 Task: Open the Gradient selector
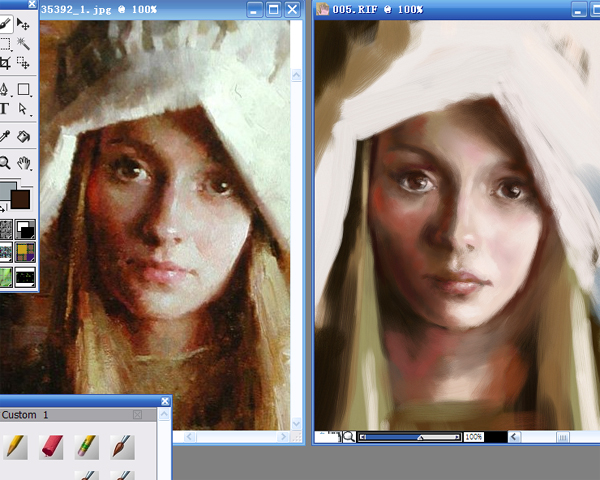point(25,229)
